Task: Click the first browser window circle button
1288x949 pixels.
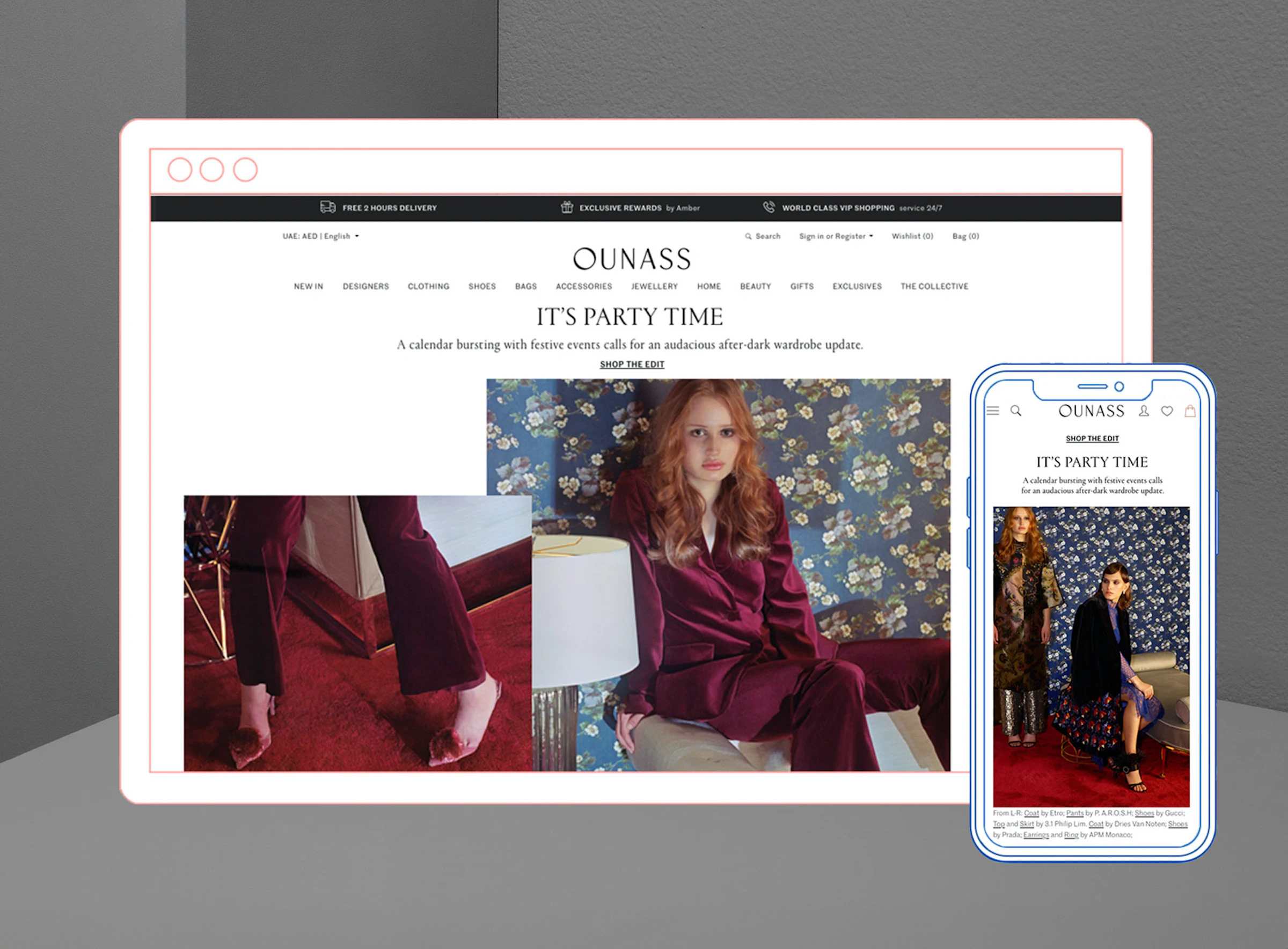Action: click(x=180, y=170)
